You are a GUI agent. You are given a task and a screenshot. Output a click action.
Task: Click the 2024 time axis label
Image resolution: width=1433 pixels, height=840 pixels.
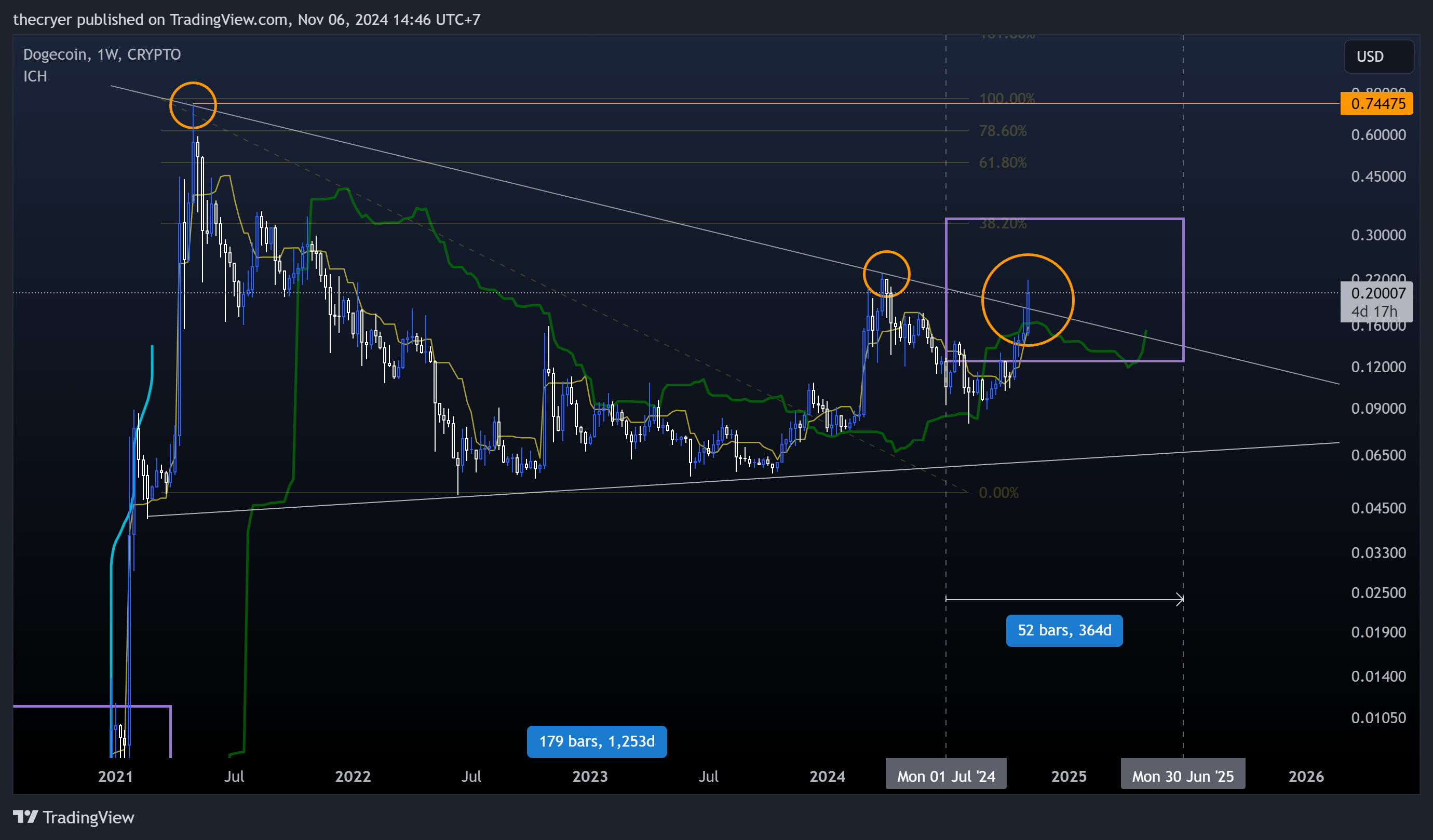tap(828, 776)
